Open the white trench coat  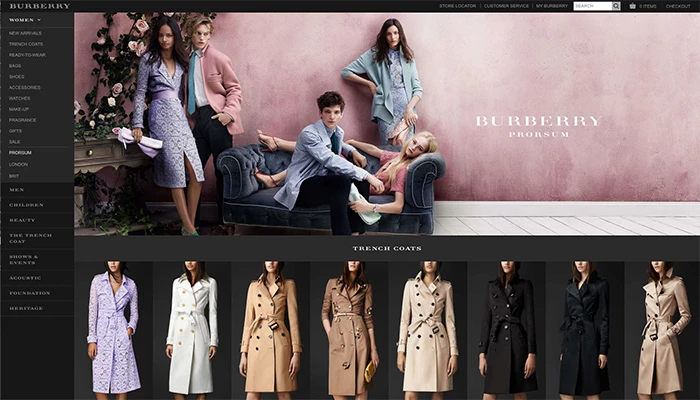point(192,330)
